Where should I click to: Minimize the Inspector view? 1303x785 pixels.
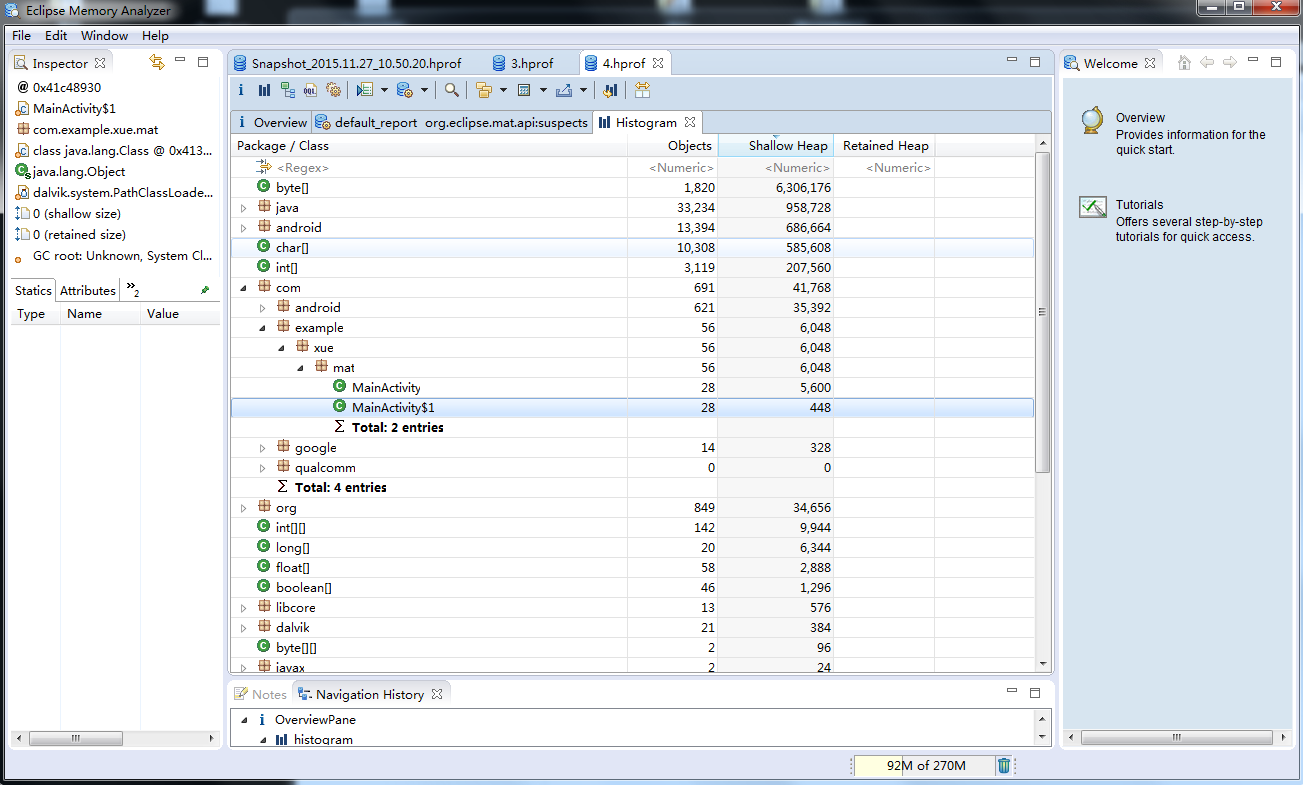click(180, 60)
